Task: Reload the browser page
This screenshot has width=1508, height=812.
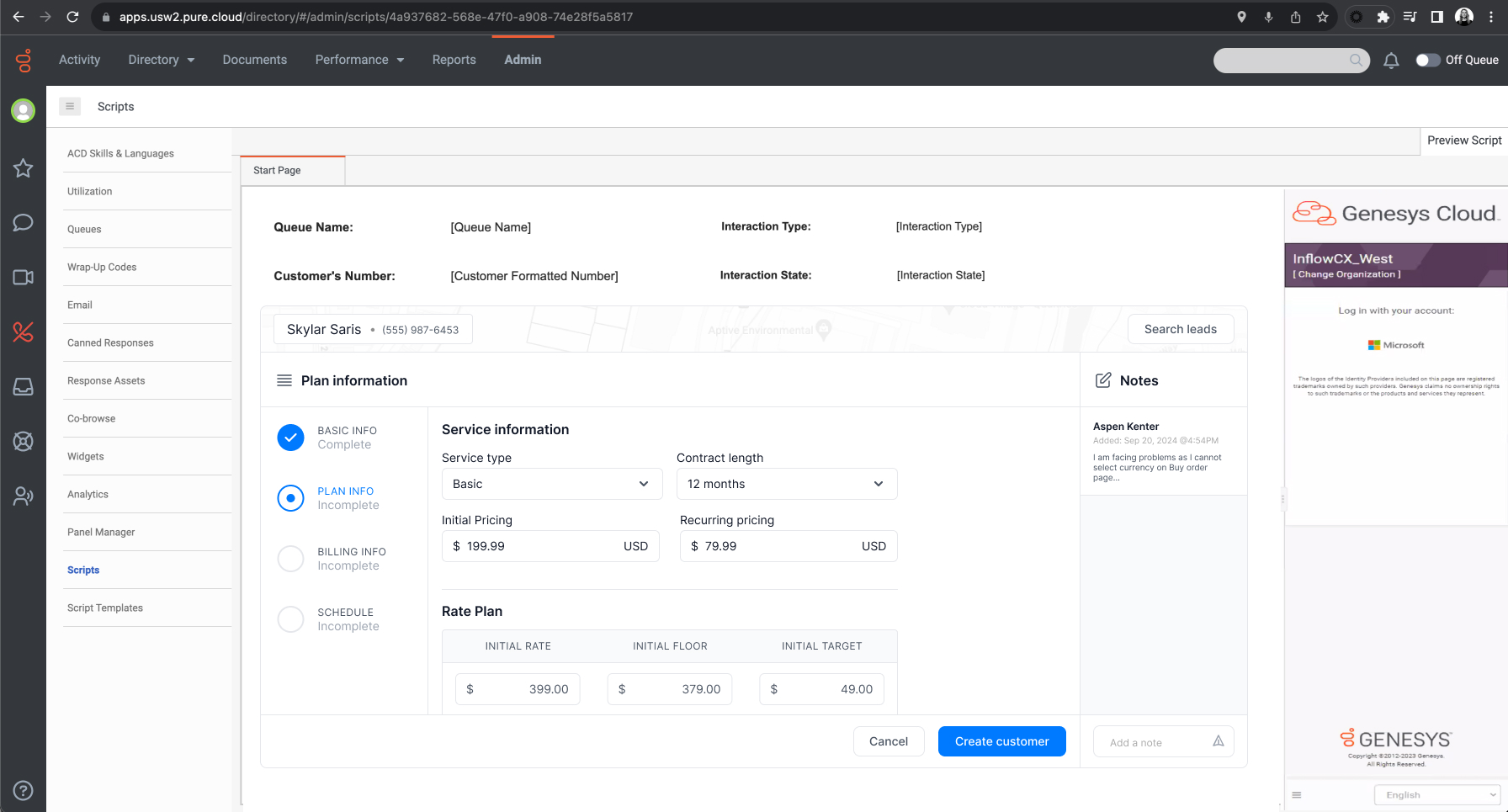Action: [x=72, y=17]
